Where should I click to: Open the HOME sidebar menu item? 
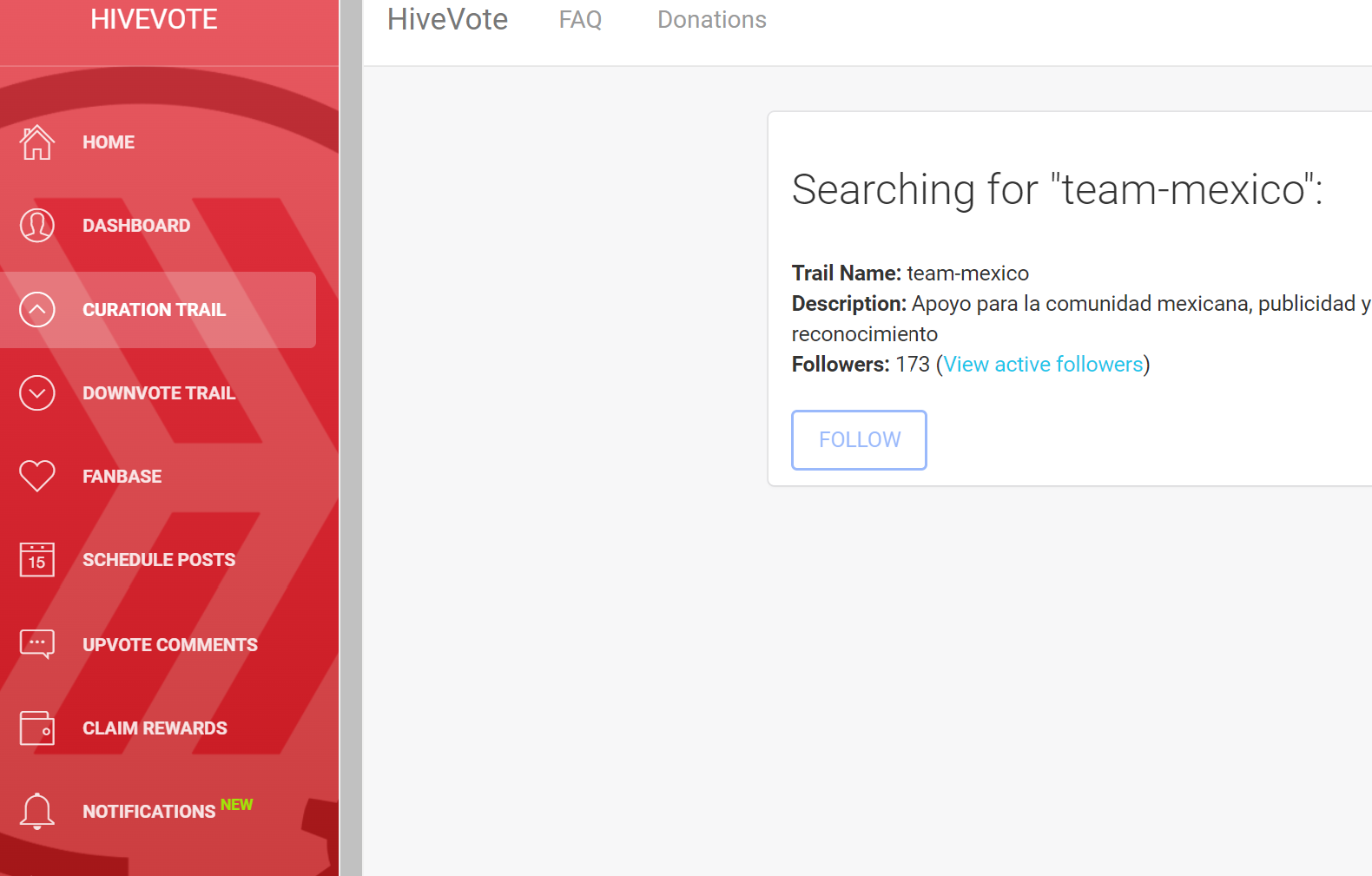109,142
